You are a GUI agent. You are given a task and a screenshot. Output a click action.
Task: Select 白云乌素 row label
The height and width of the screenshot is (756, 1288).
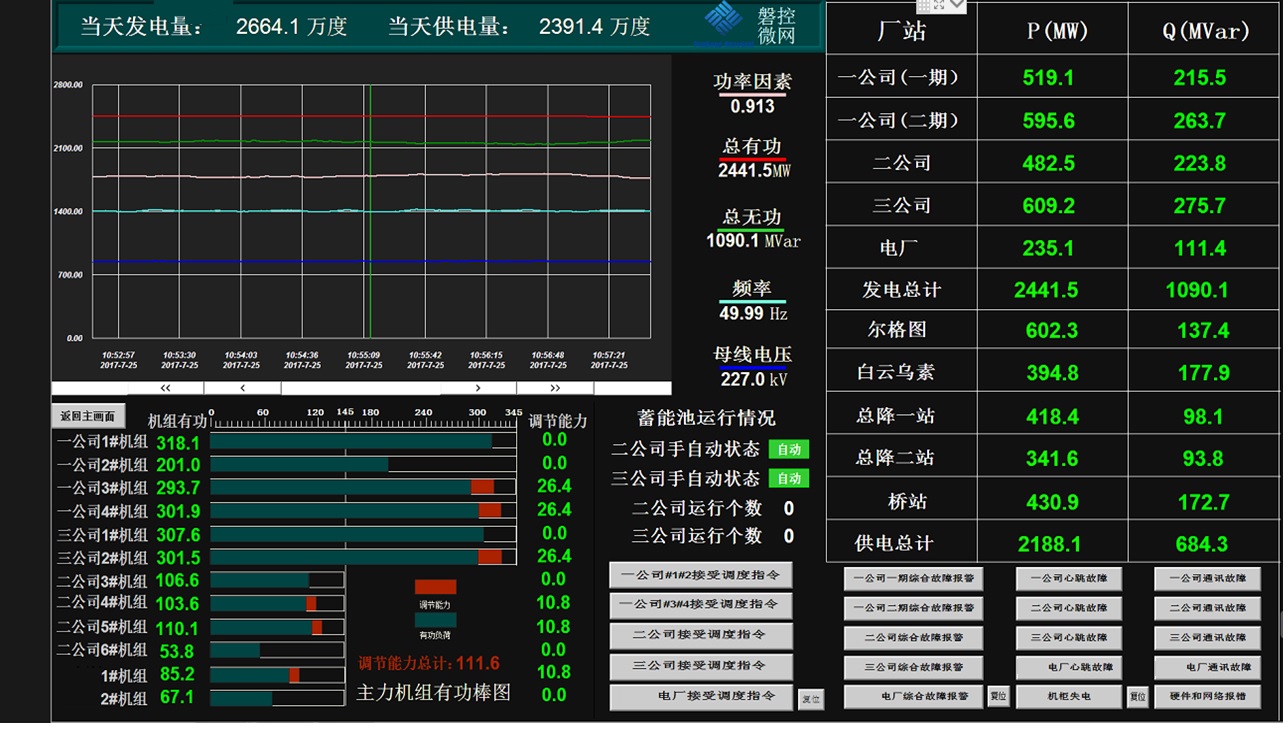click(x=896, y=372)
